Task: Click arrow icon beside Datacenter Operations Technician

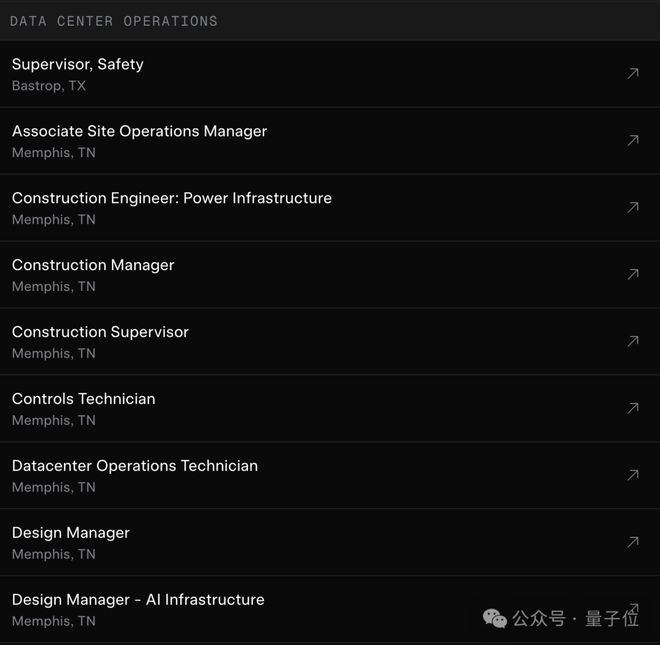Action: pos(632,476)
